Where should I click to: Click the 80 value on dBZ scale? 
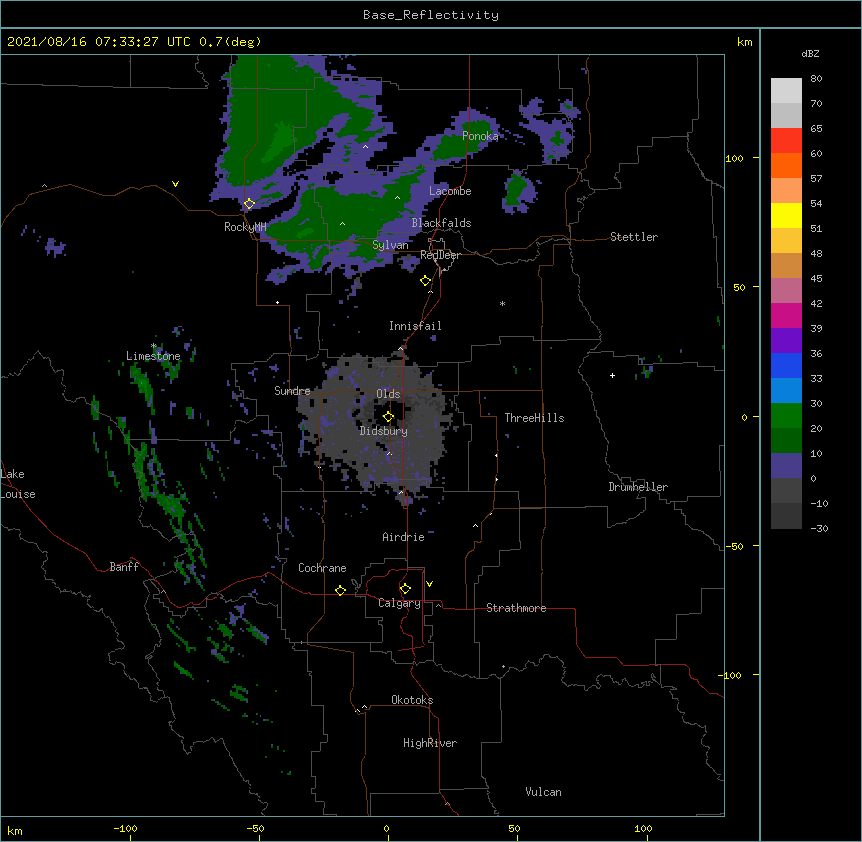(x=816, y=79)
